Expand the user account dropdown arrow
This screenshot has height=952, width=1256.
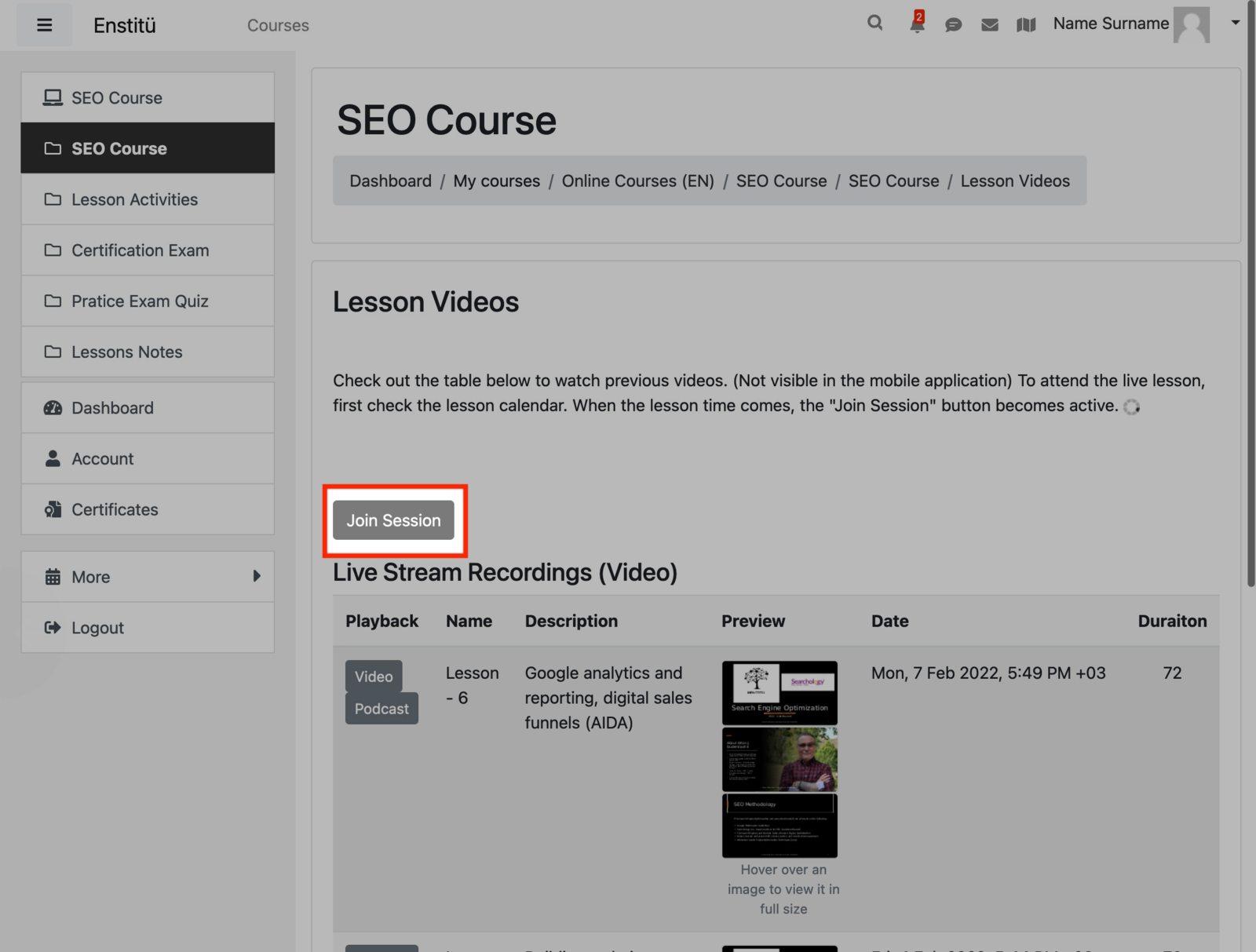pyautogui.click(x=1235, y=23)
